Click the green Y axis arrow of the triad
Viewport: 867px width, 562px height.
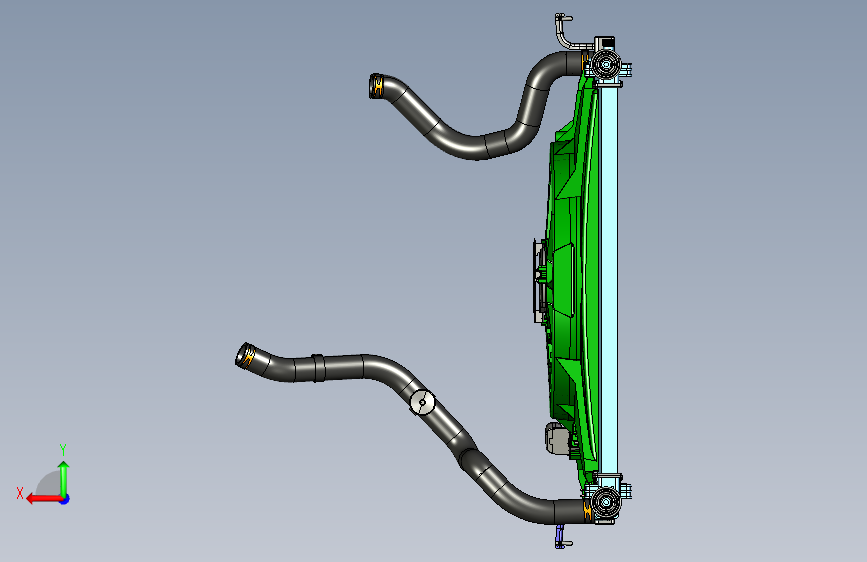64,477
